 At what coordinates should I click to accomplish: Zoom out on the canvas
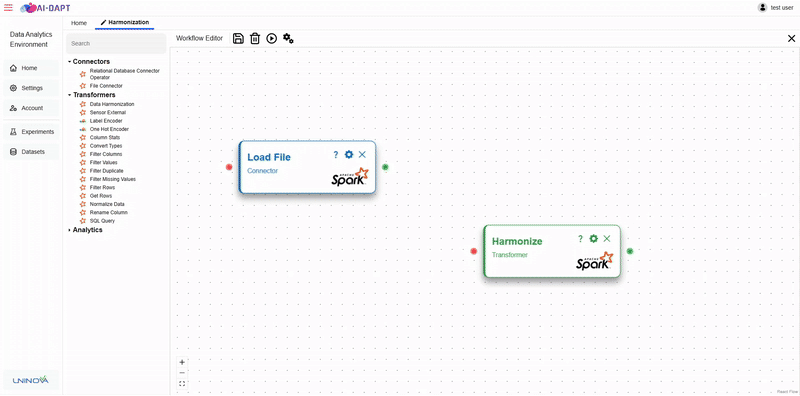182,373
